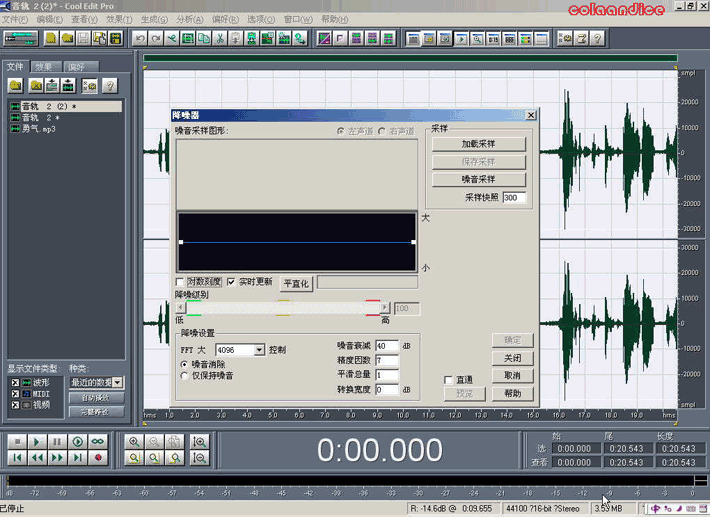Expand the 最近的数据 sort dropdown
The width and height of the screenshot is (710, 517).
[118, 382]
